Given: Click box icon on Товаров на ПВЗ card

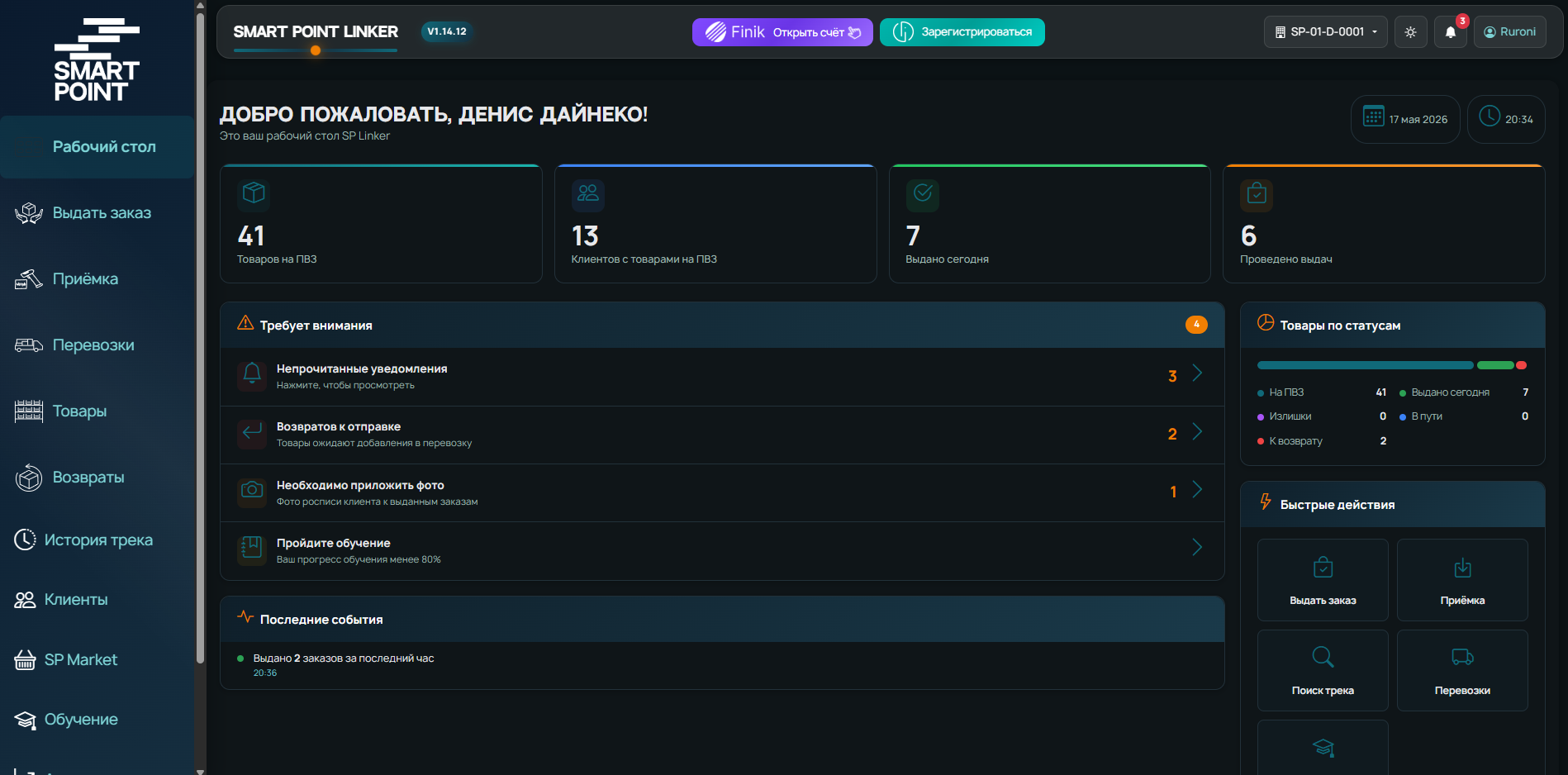Looking at the screenshot, I should coord(254,193).
